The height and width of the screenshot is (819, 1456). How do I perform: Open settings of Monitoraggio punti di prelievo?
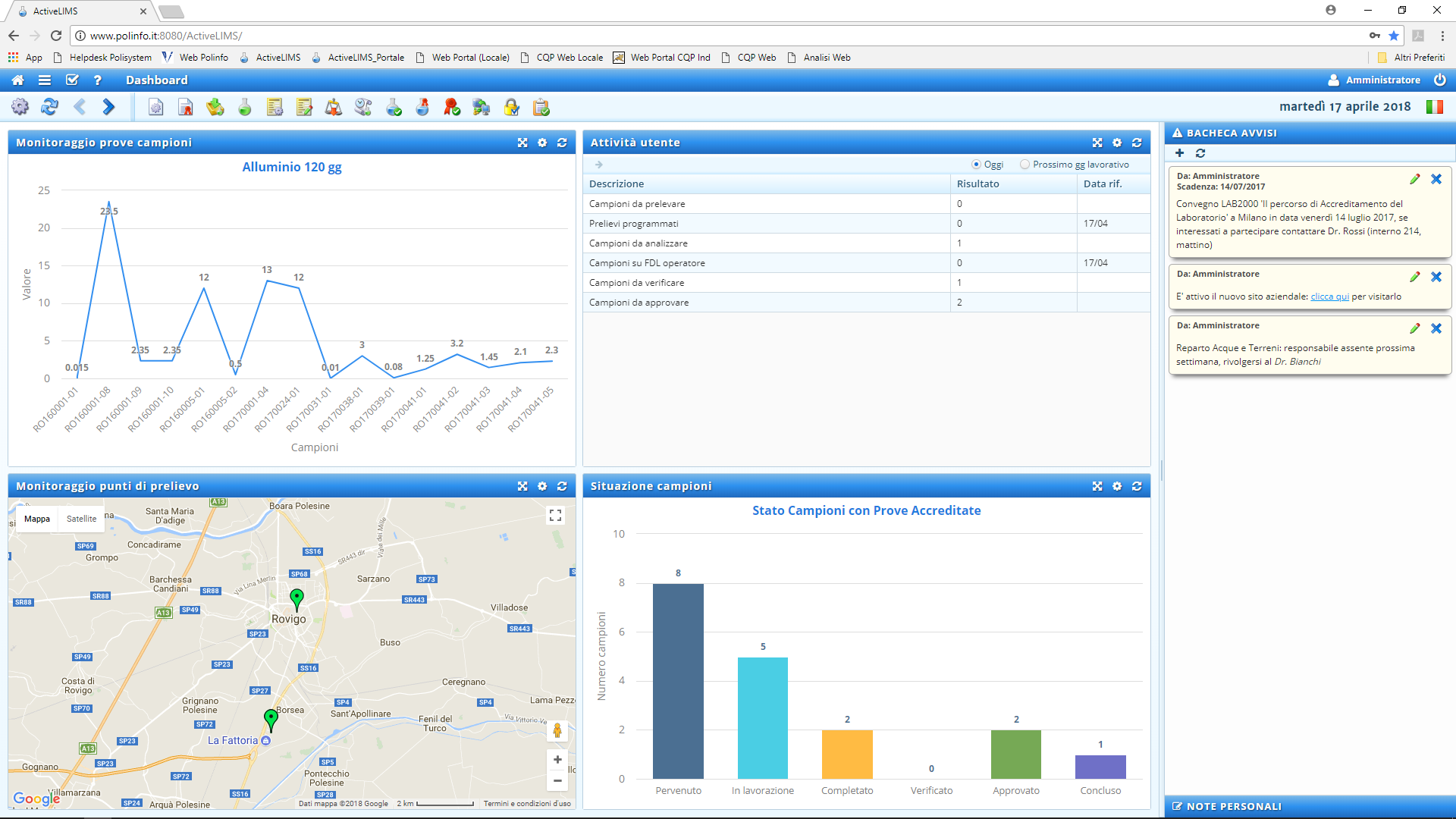tap(542, 486)
